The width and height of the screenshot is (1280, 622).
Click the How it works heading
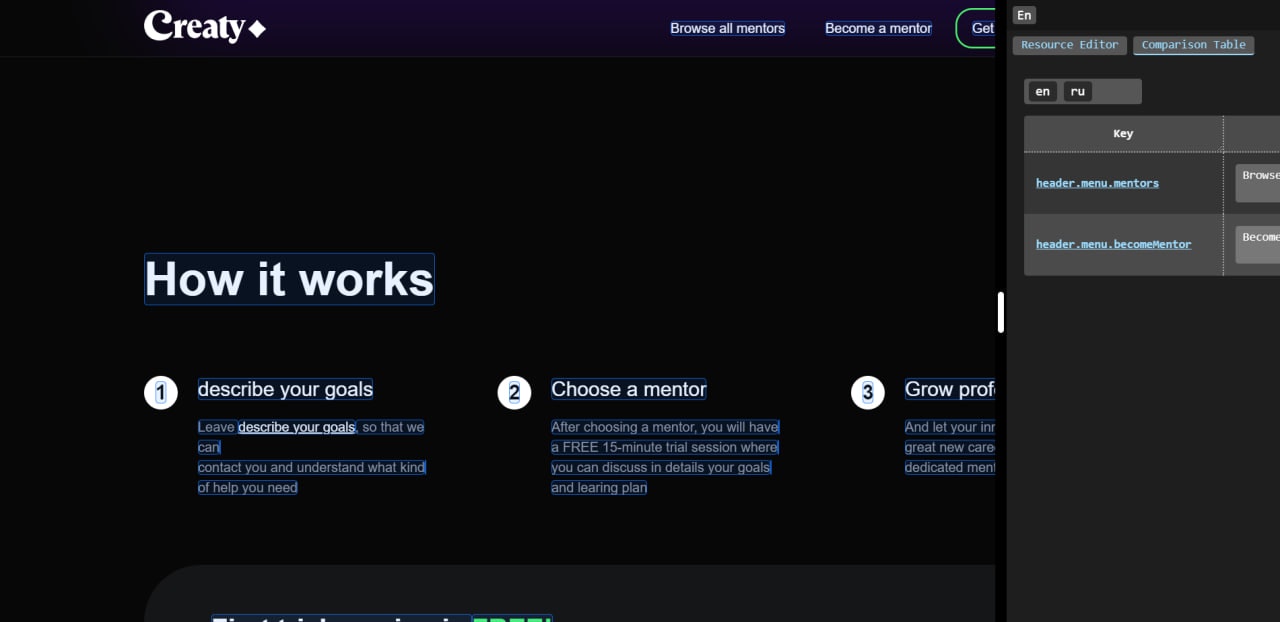click(289, 279)
